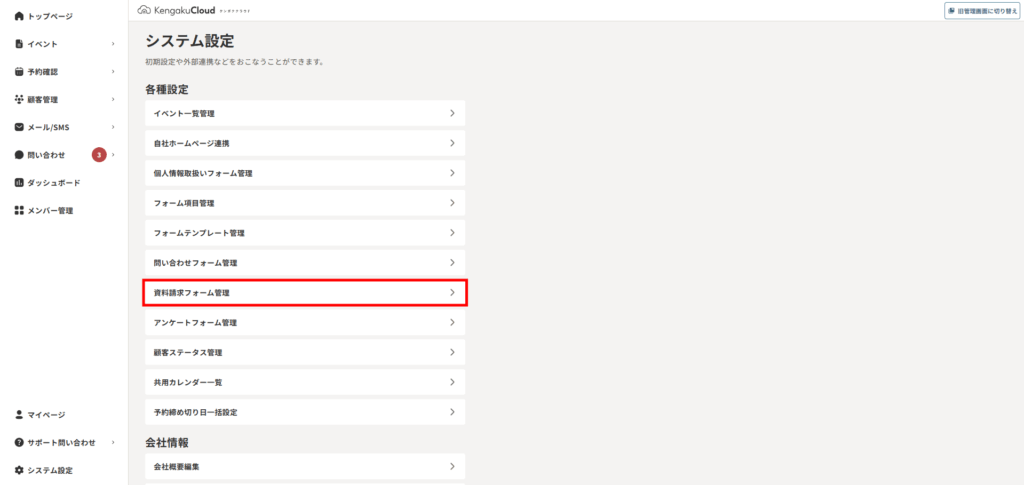The width and height of the screenshot is (1024, 485).
Task: Click the envelope icon beside メール/SMS
Action: tap(19, 127)
